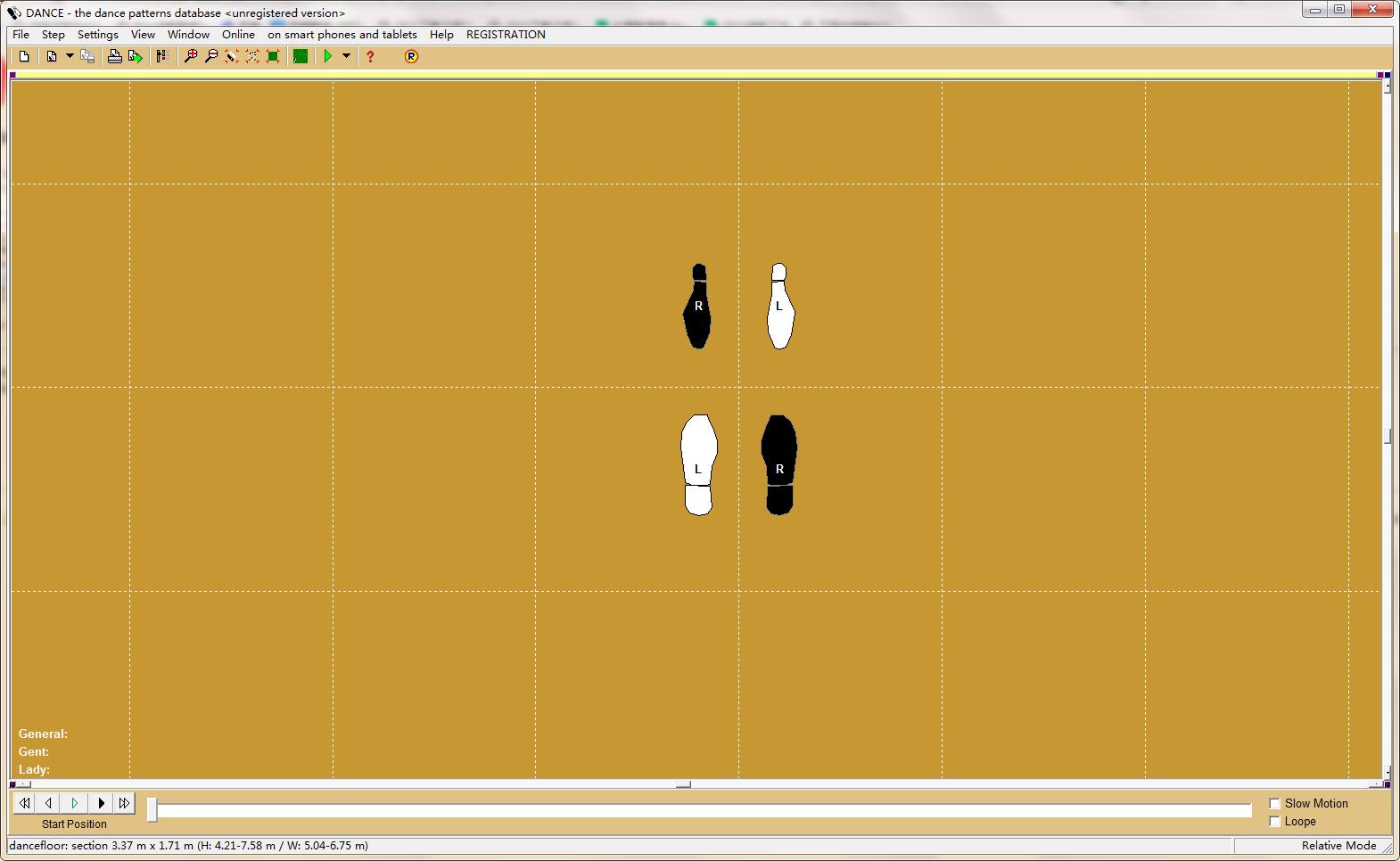Image resolution: width=1400 pixels, height=861 pixels.
Task: Enable the Slow Motion checkbox
Action: coord(1274,803)
